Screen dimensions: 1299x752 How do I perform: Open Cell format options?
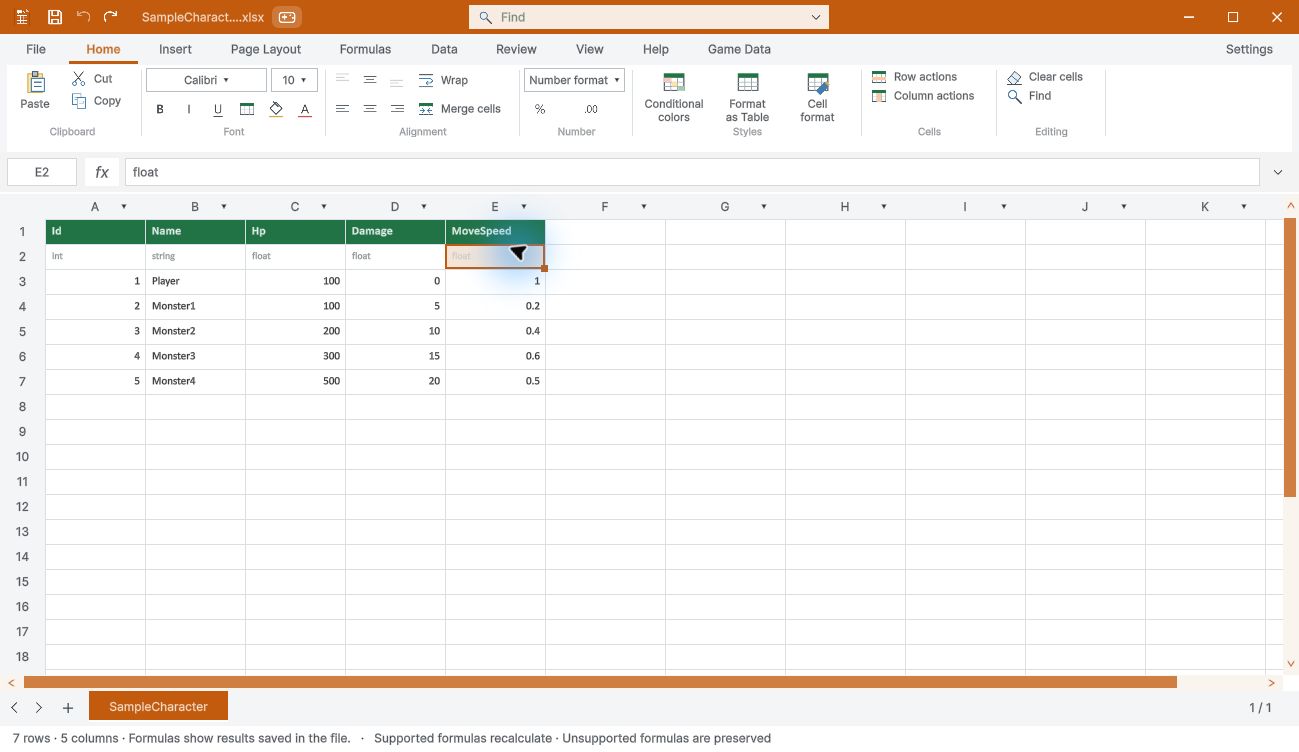click(x=817, y=97)
